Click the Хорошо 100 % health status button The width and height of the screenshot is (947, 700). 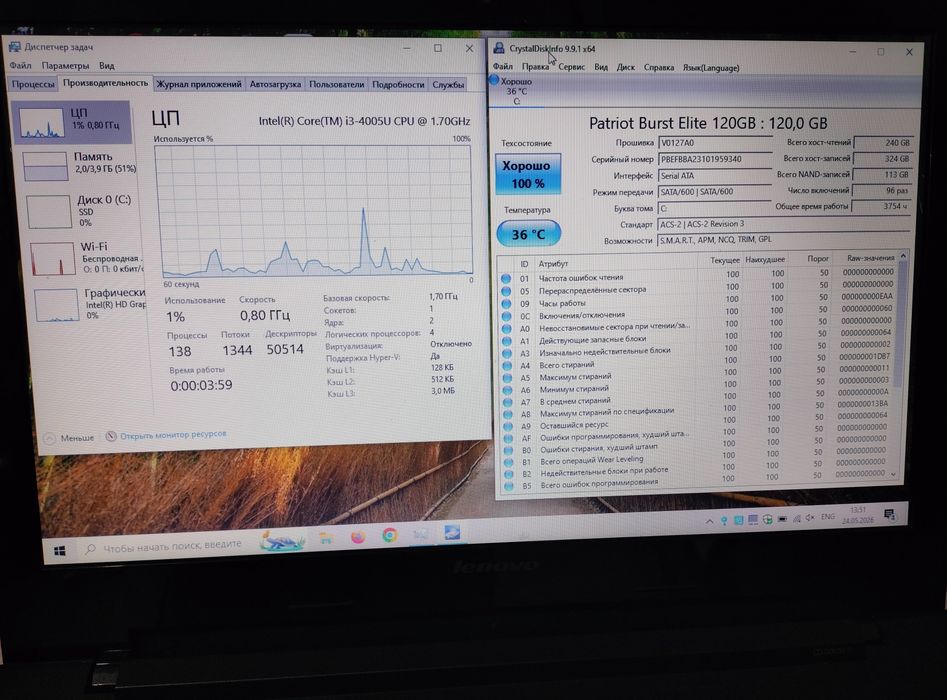pos(528,174)
